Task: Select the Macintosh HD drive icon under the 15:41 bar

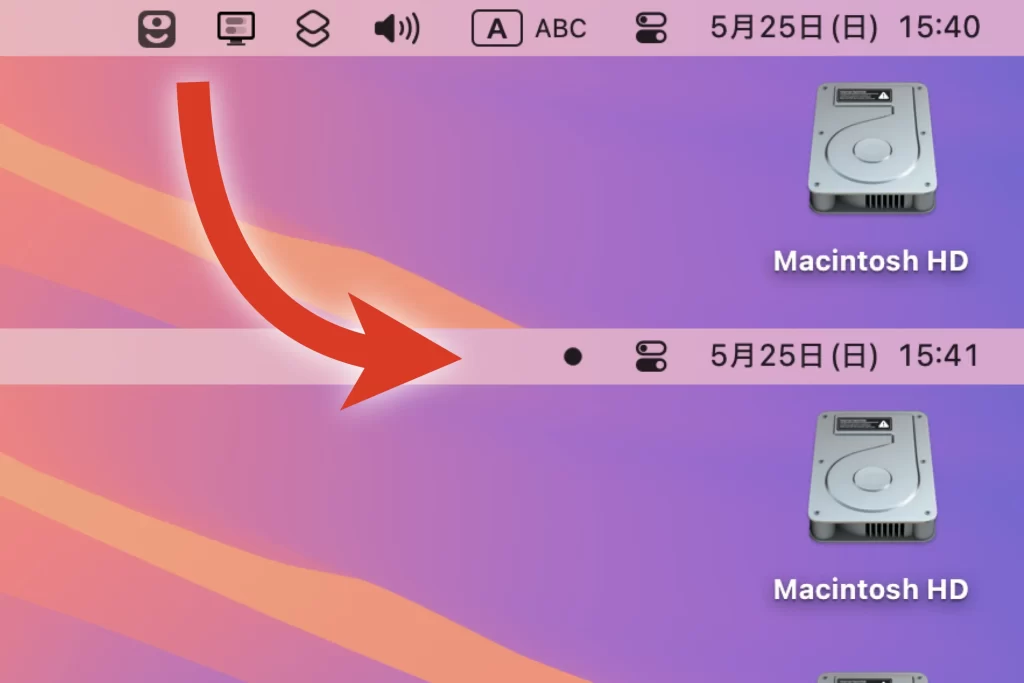Action: point(872,477)
